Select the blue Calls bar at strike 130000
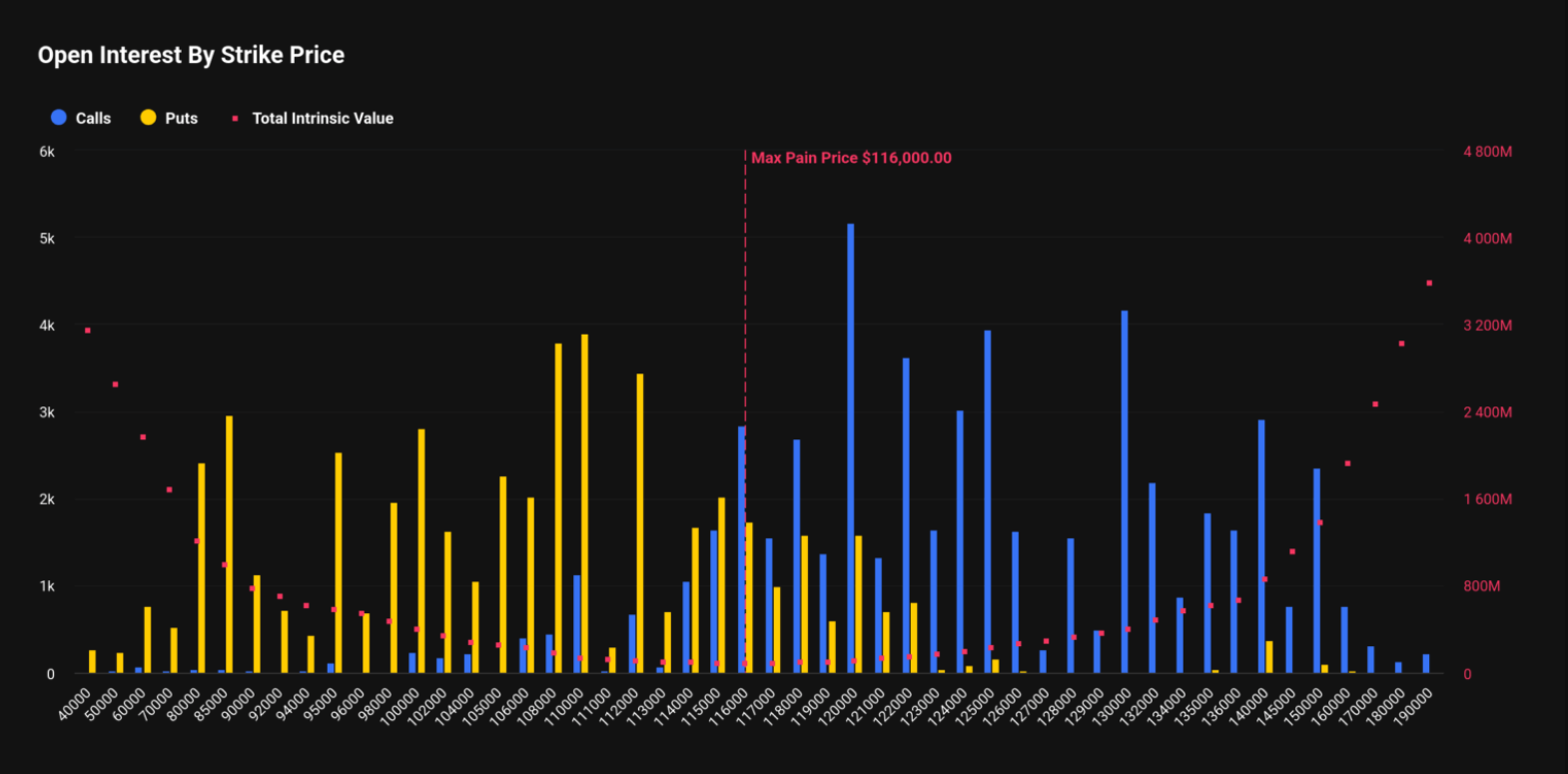The height and width of the screenshot is (774, 1568). (x=1125, y=491)
